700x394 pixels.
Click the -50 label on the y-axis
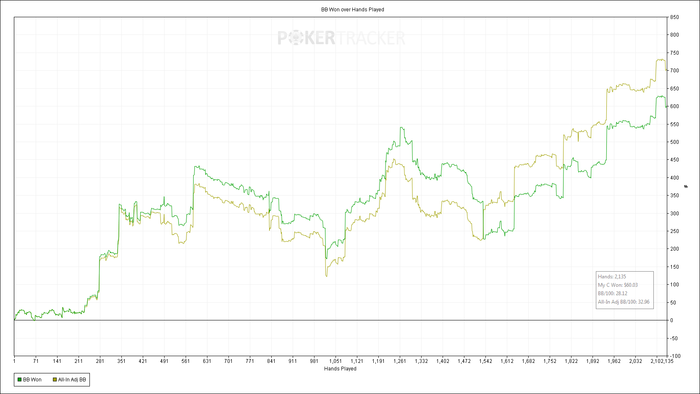tap(674, 338)
